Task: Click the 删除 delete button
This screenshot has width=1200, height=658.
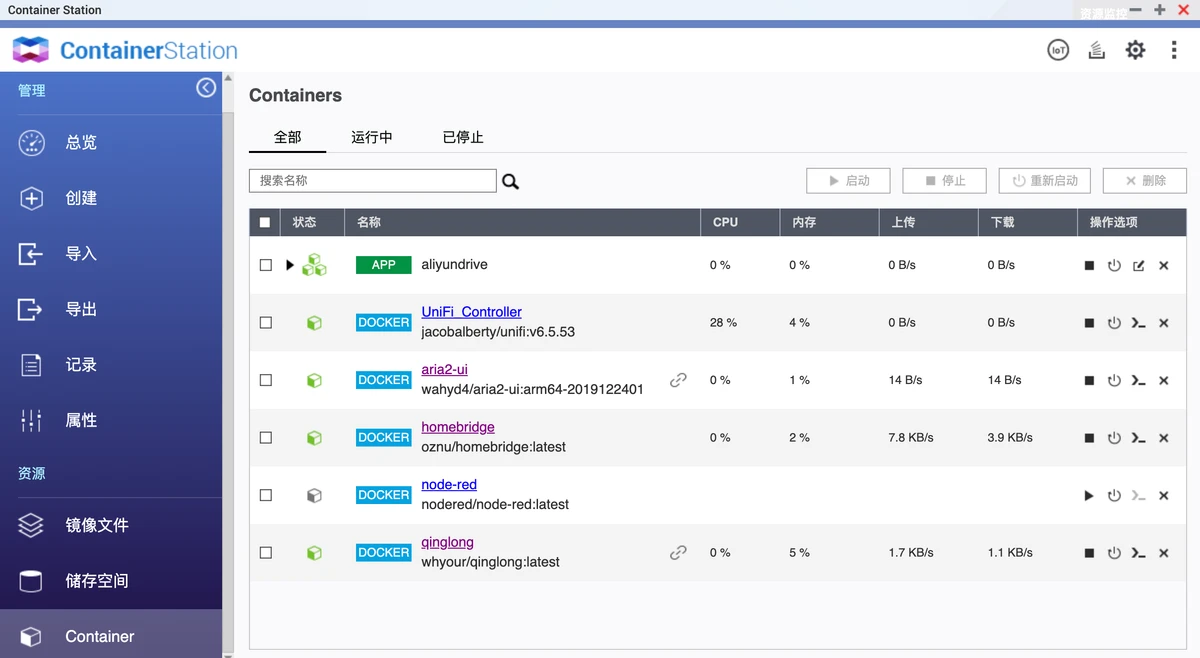Action: point(1145,181)
